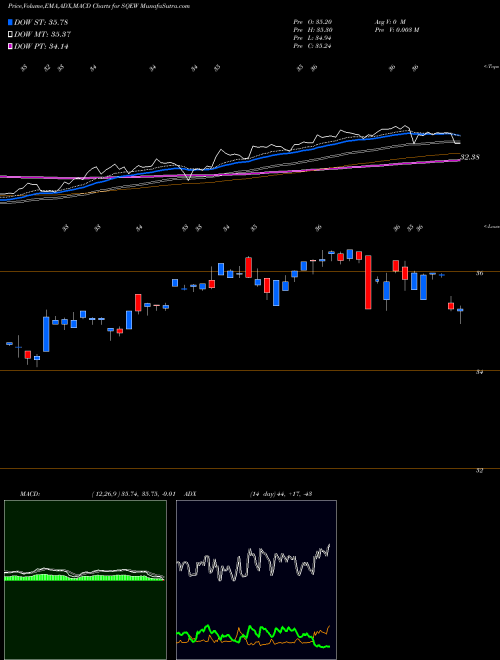Select the 'DOW PT: 34.14' label

(41, 47)
